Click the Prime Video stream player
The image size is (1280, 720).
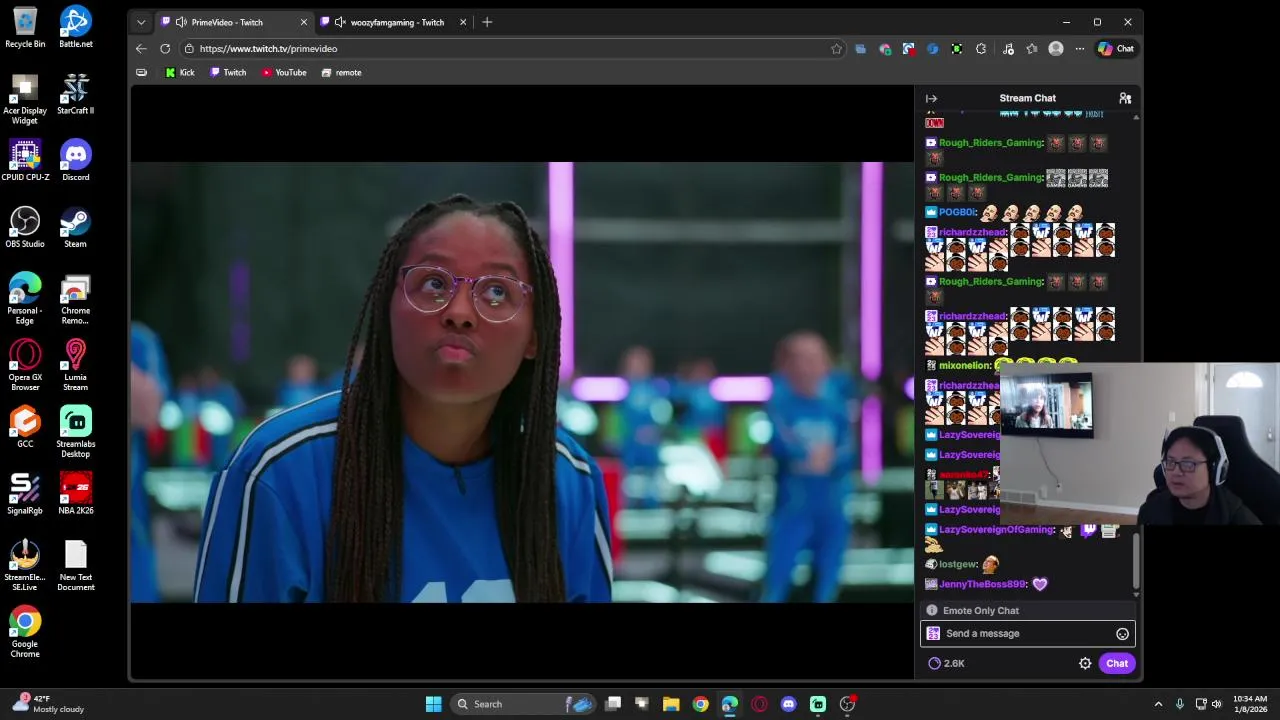521,382
